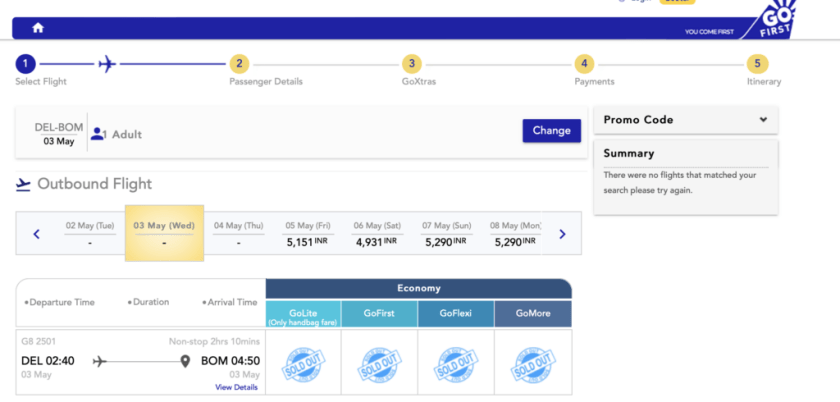Click the BOM destination pin icon
This screenshot has width=840, height=402.
coord(185,362)
